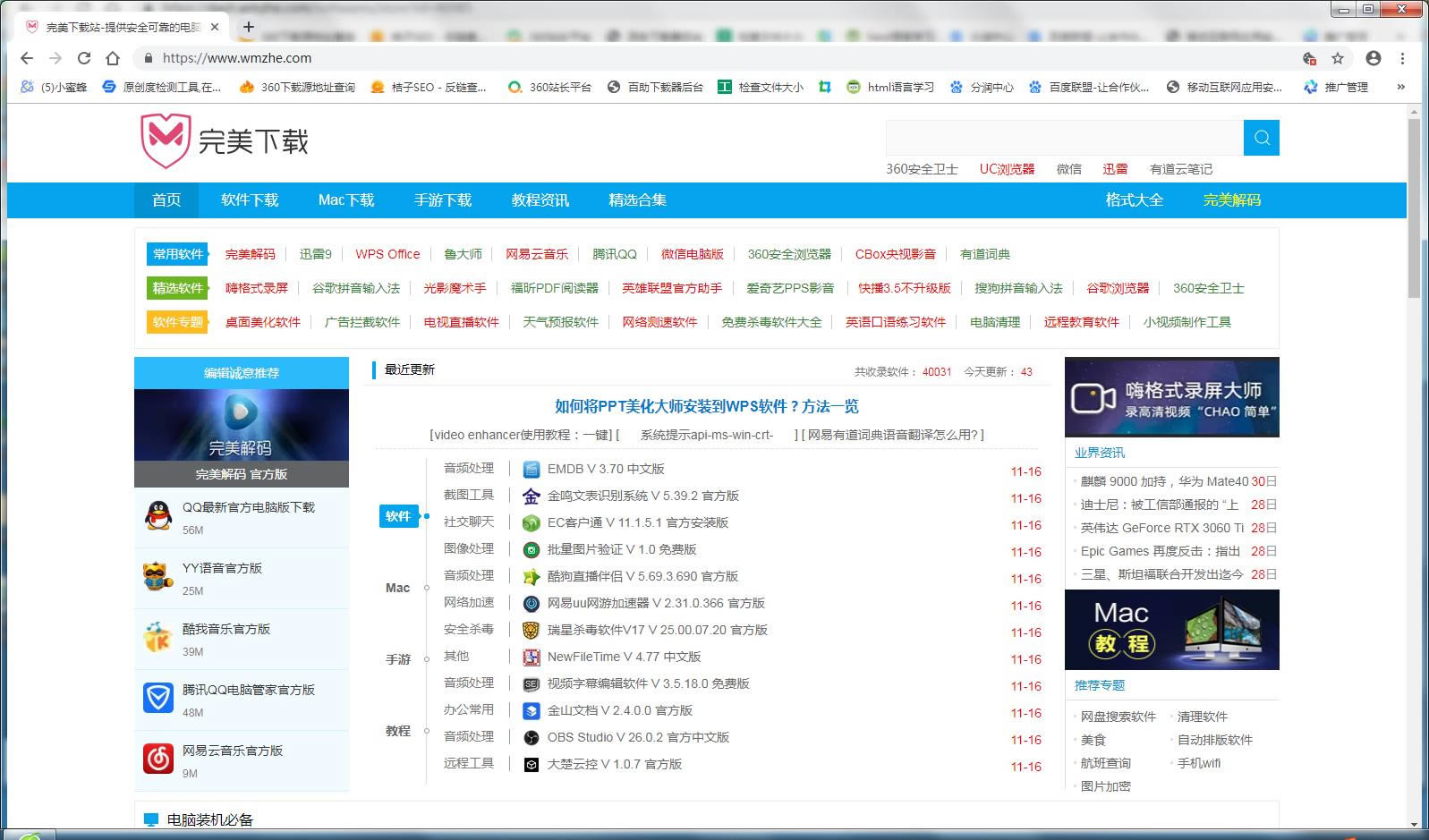Click the 嗨格式录屏大师 banner
1429x840 pixels.
(x=1172, y=397)
